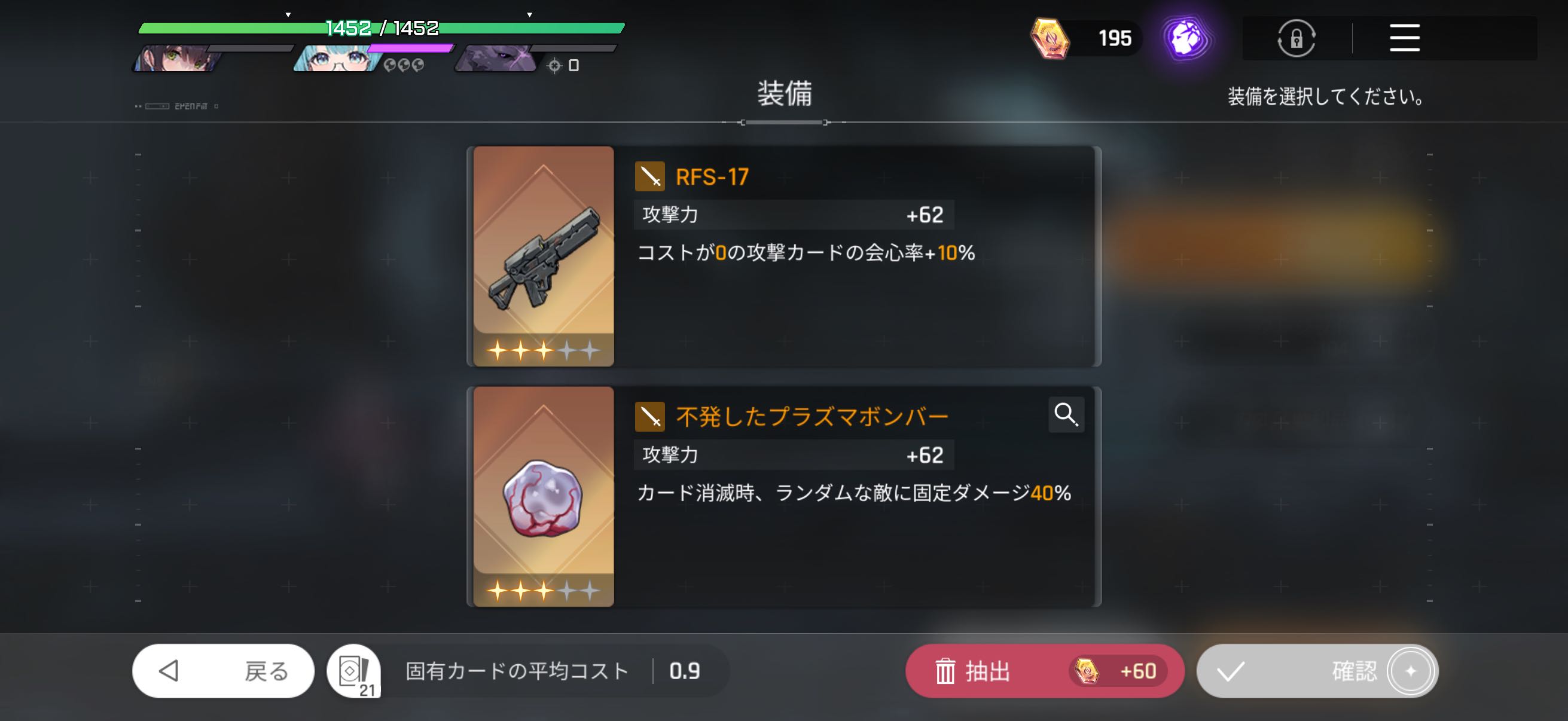
Task: Click the 確認 confirm button
Action: 1317,671
